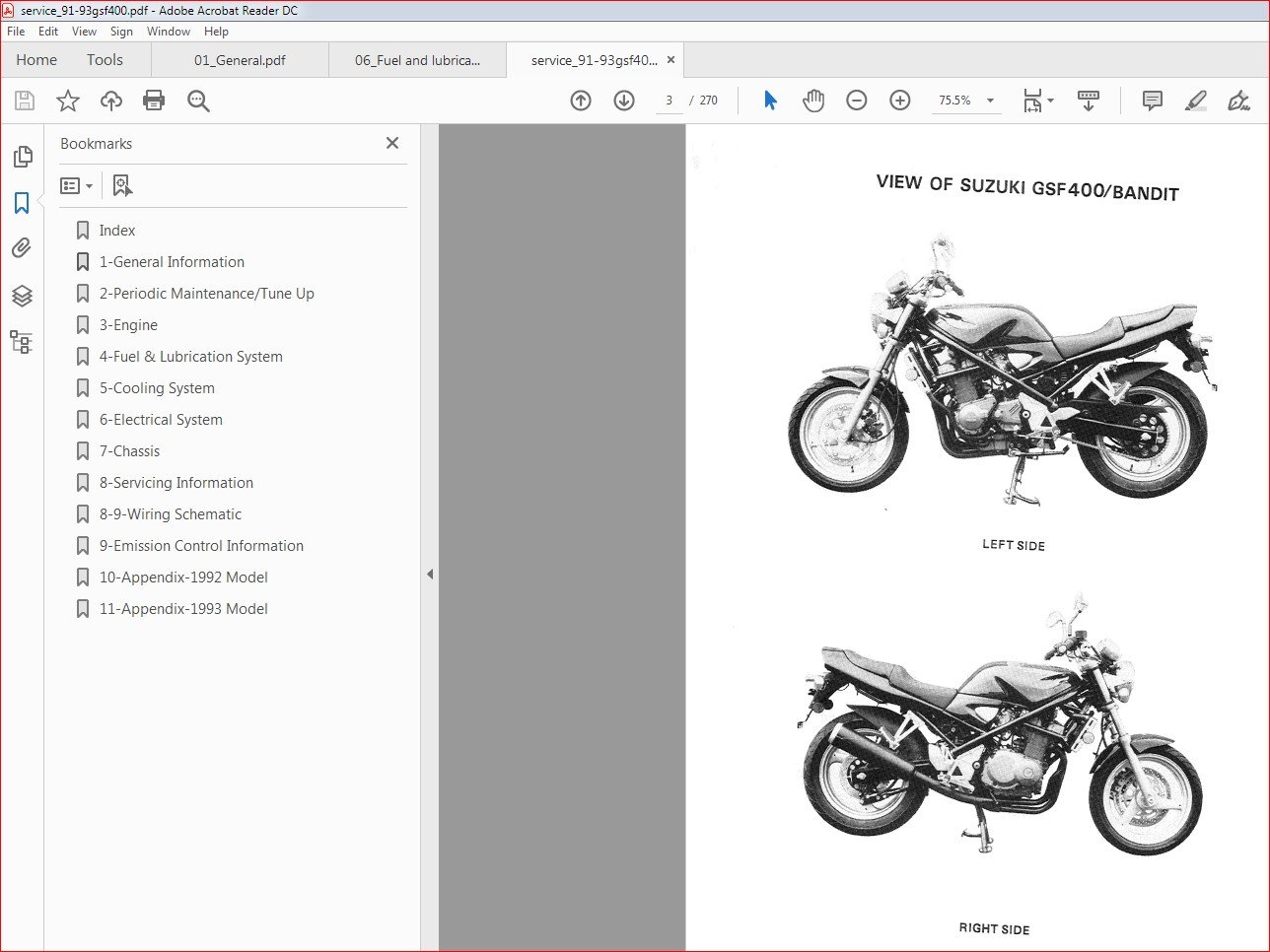
Task: Open the Edit menu
Action: 48,32
